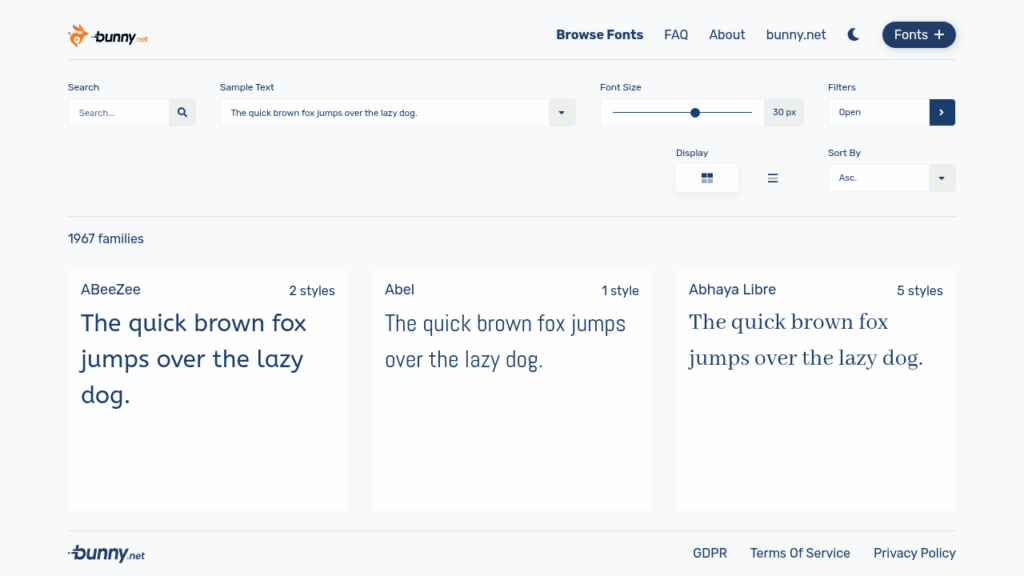The height and width of the screenshot is (576, 1024).
Task: Focus the Search input field
Action: tap(119, 112)
